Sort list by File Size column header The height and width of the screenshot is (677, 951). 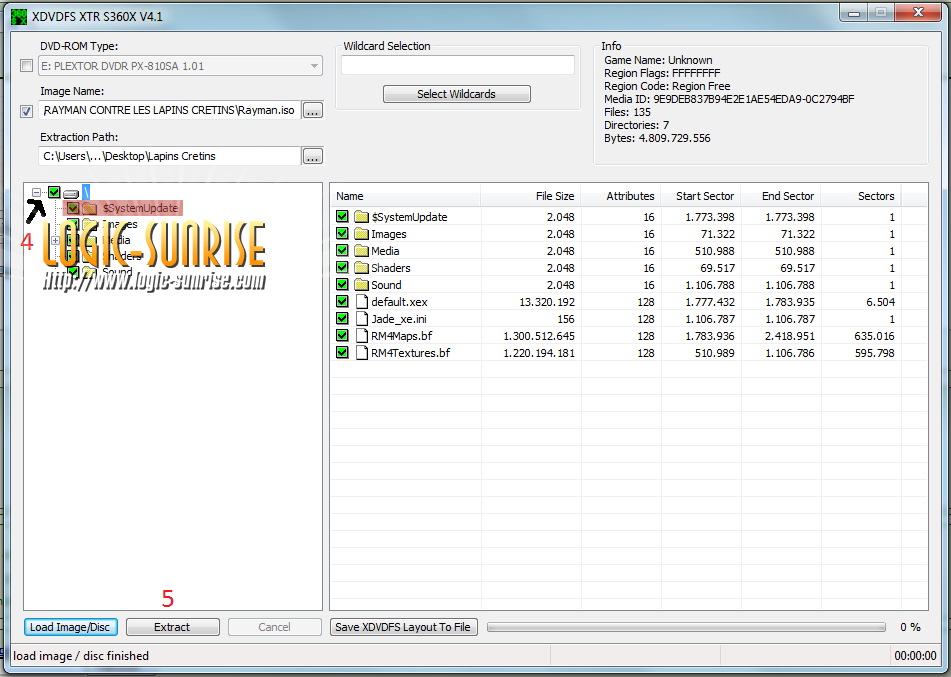[531, 196]
